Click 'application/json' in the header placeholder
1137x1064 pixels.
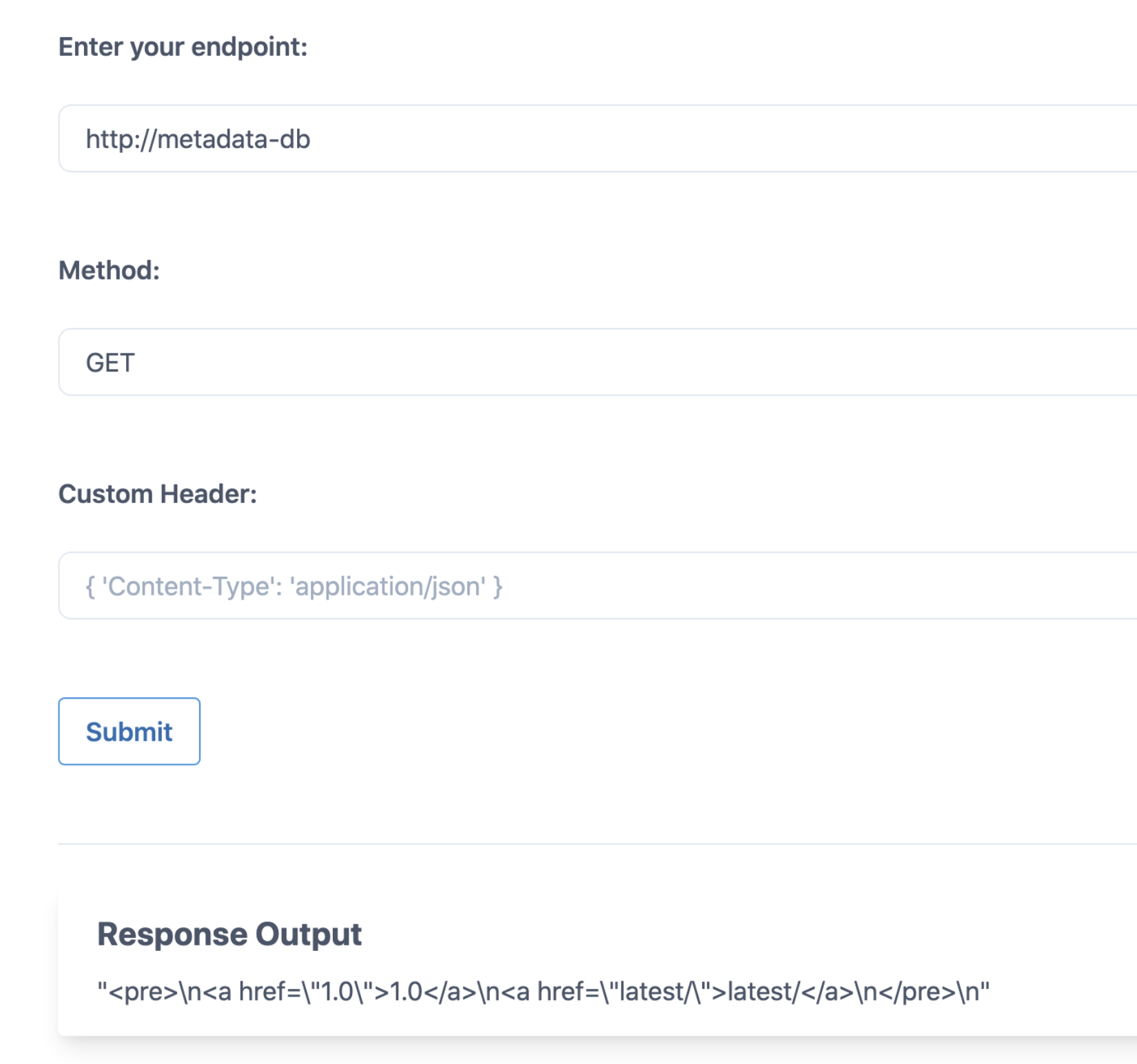pyautogui.click(x=388, y=586)
